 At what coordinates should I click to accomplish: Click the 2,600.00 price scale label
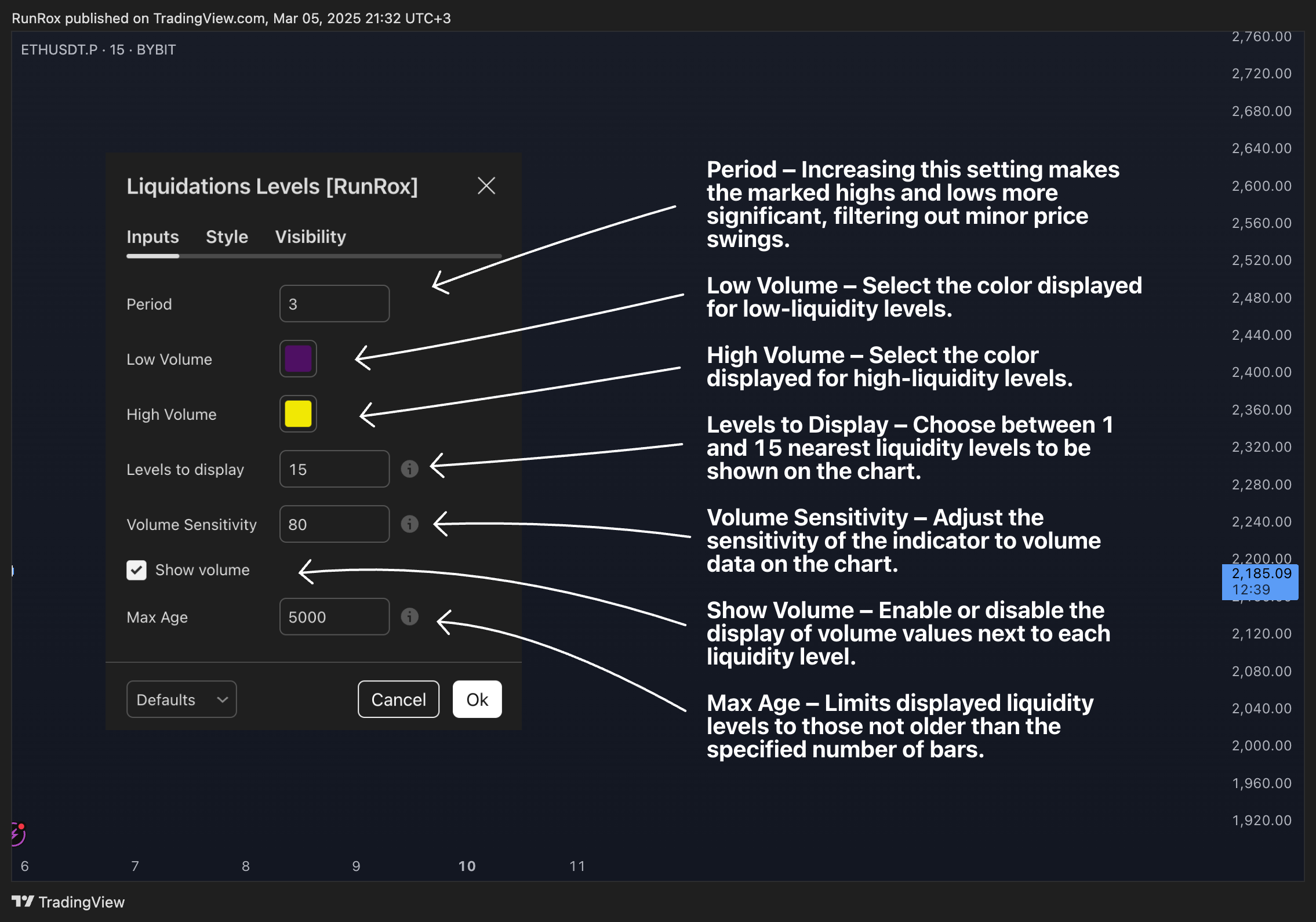1262,186
